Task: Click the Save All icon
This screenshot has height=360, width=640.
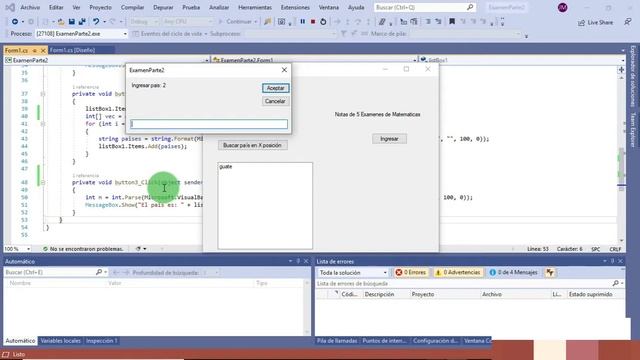Action: click(x=82, y=22)
